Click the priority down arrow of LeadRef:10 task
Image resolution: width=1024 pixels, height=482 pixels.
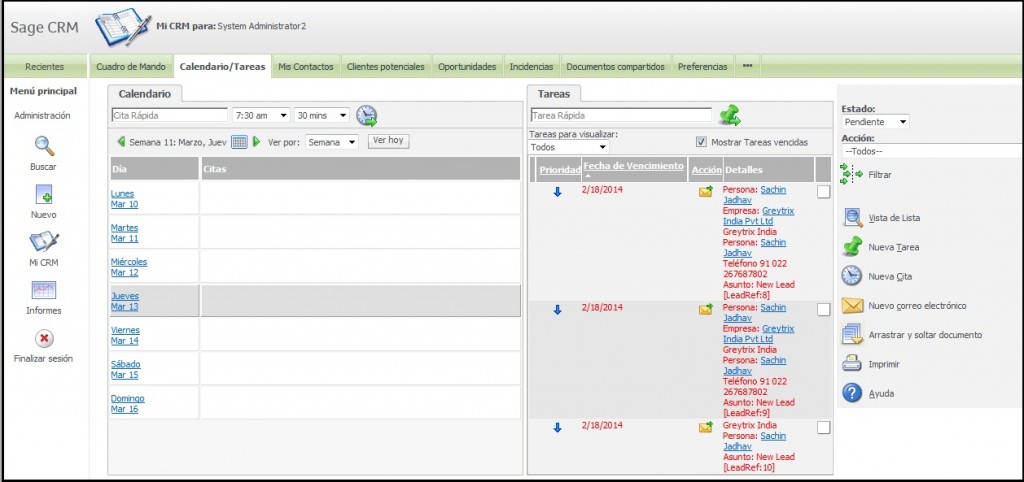coord(557,428)
